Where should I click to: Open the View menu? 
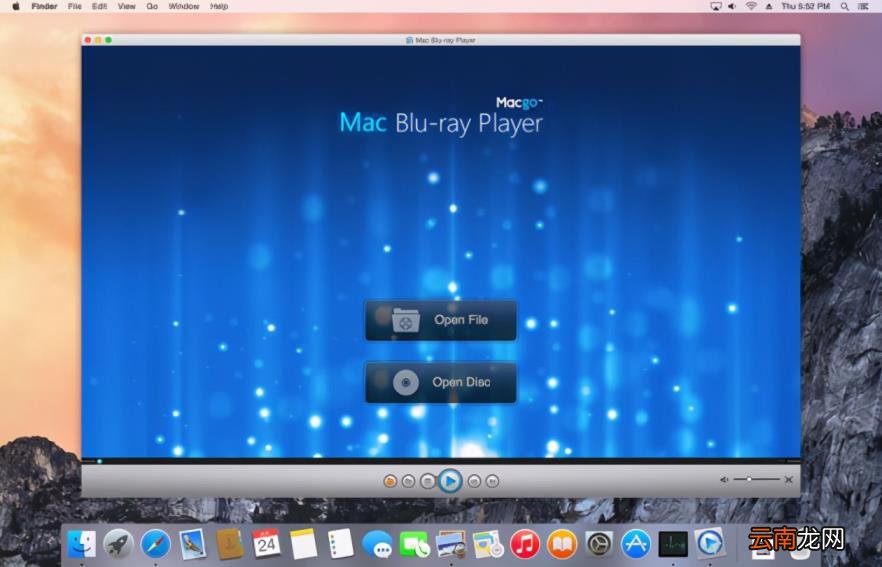(x=127, y=6)
